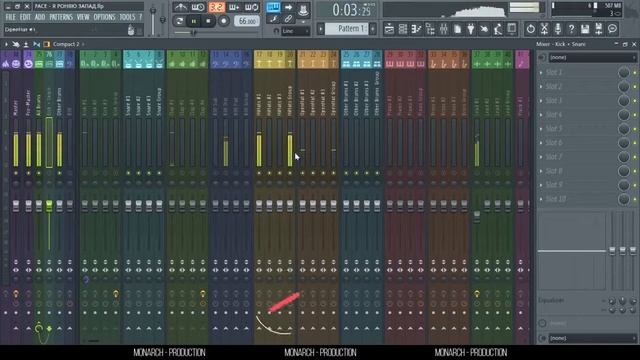Click the Slot 9 label
This screenshot has width=640, height=360.
553,185
